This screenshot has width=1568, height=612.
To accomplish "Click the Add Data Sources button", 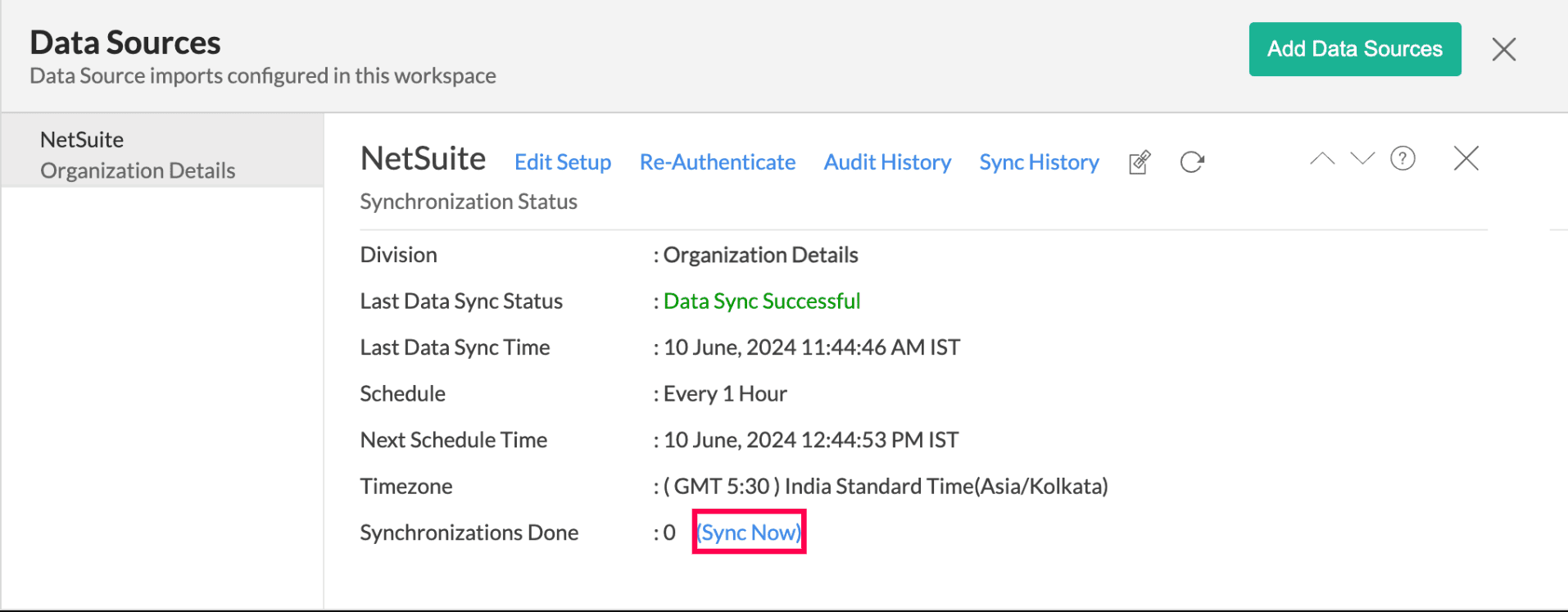I will click(x=1354, y=49).
